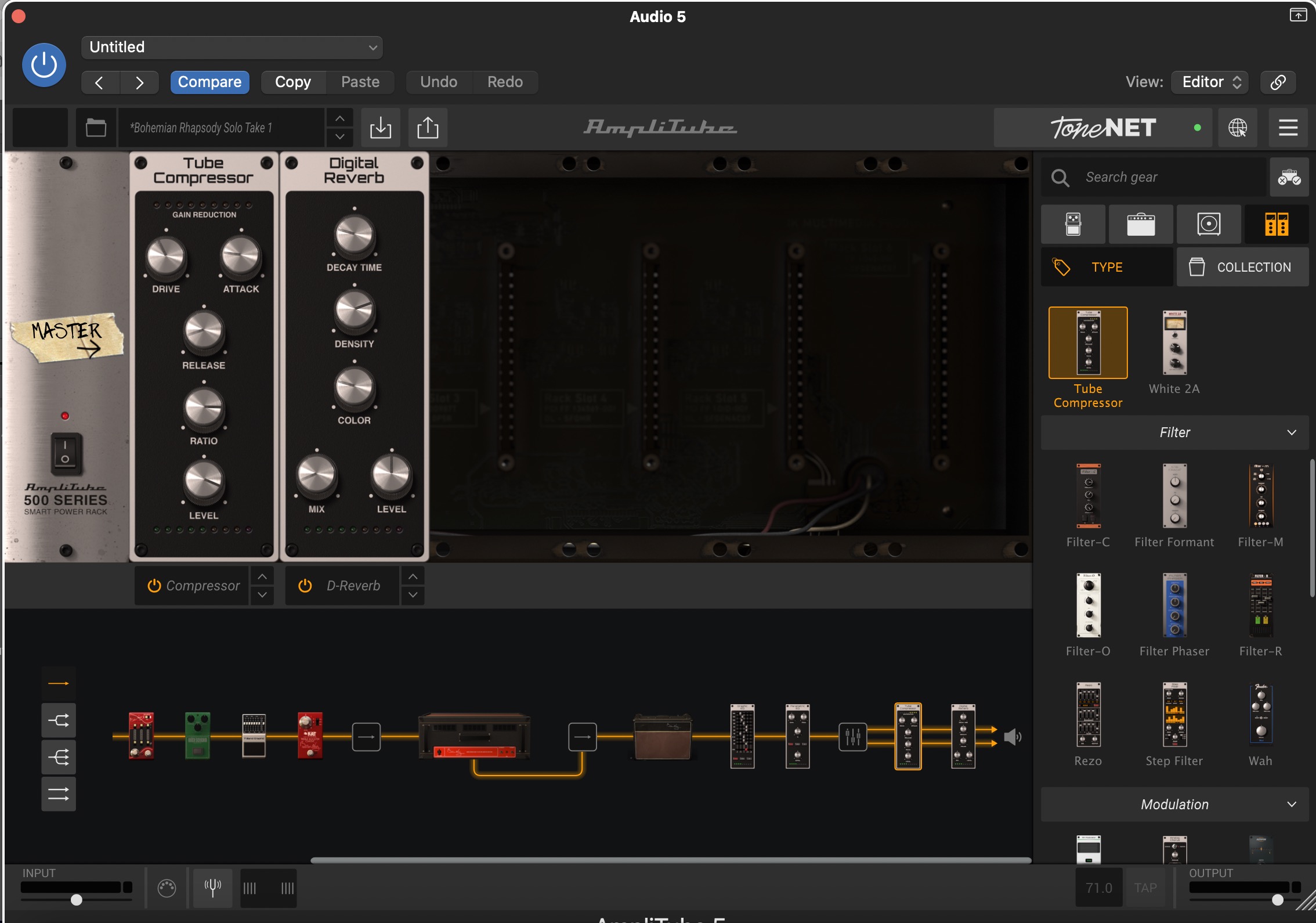This screenshot has width=1316, height=923.
Task: Change D-Reverb slot model down arrow
Action: (x=413, y=595)
